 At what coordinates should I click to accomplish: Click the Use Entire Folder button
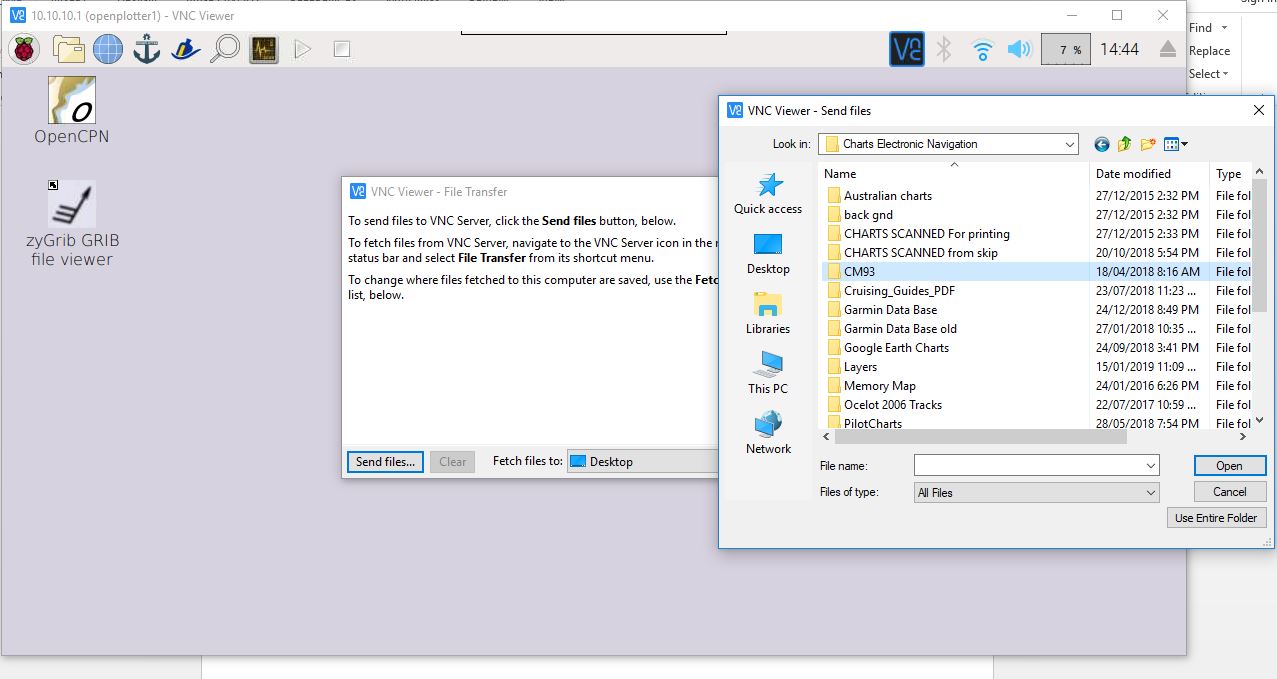pyautogui.click(x=1216, y=517)
